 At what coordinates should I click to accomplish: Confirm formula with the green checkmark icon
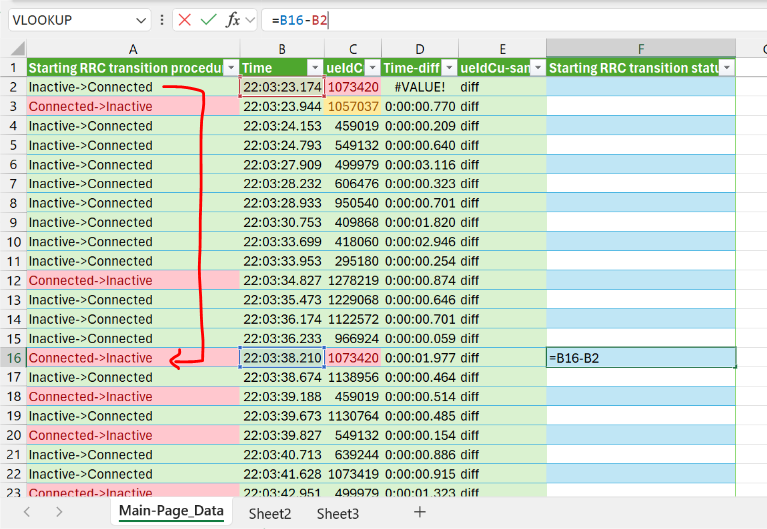209,20
